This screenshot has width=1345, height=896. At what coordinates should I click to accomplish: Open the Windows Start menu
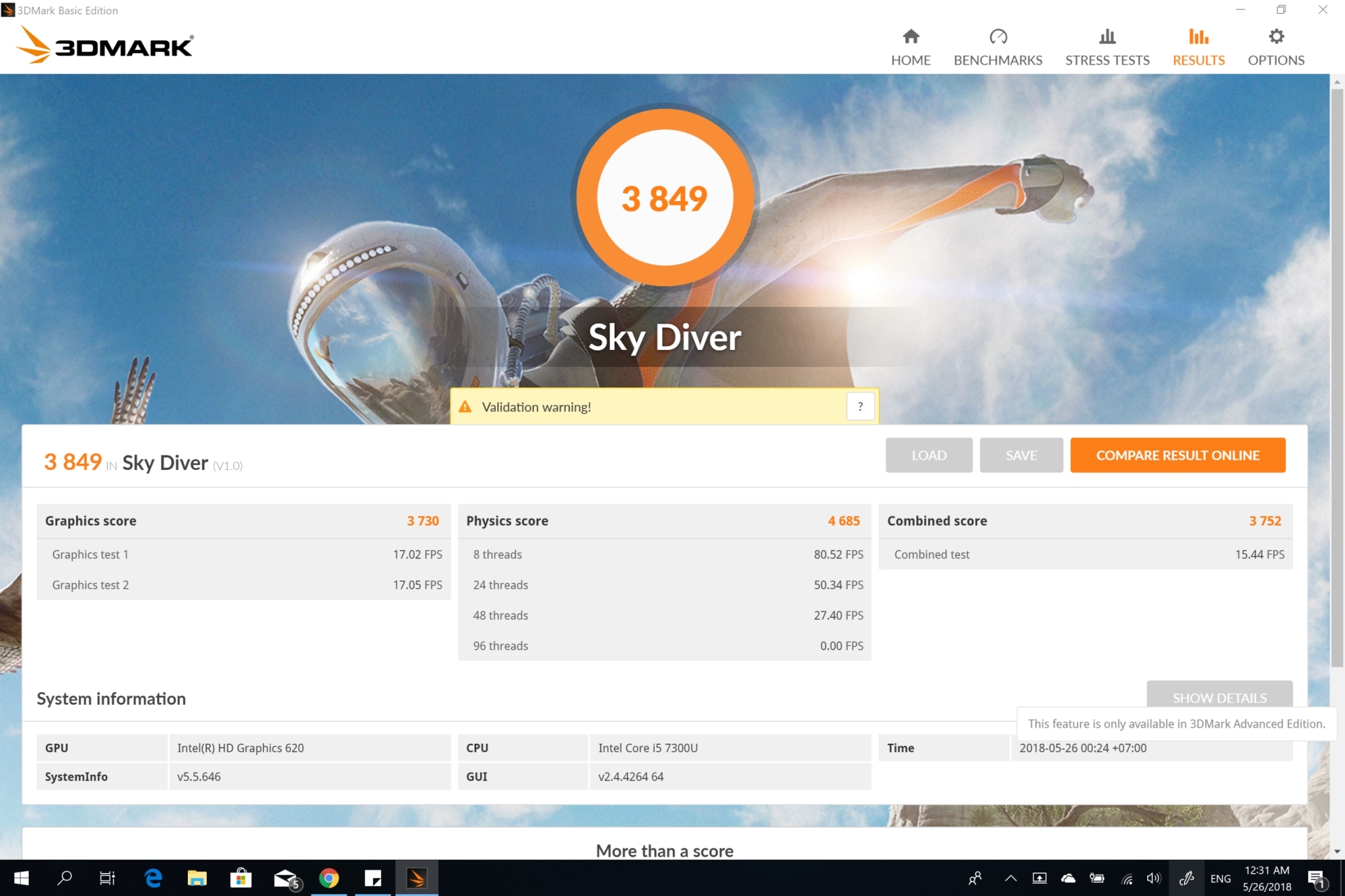tap(21, 878)
